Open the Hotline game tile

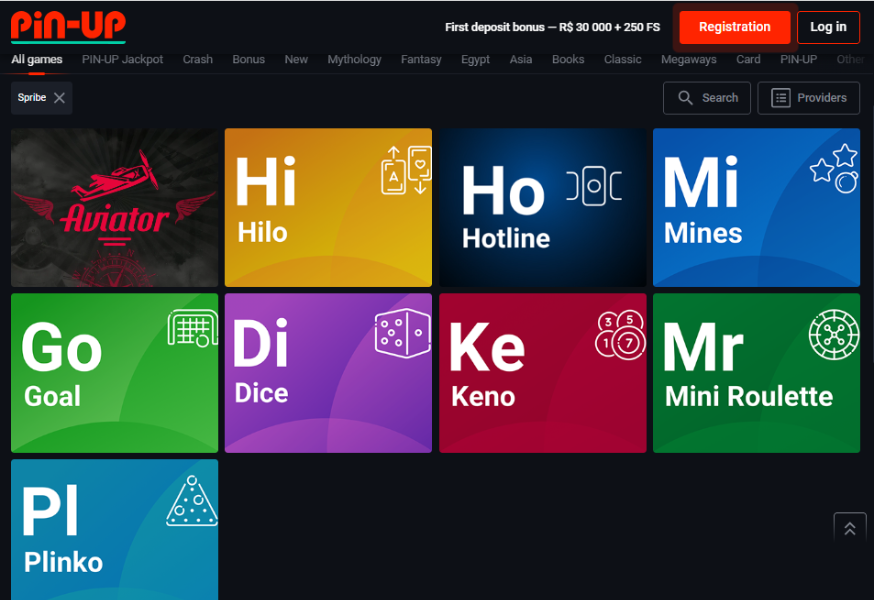542,207
